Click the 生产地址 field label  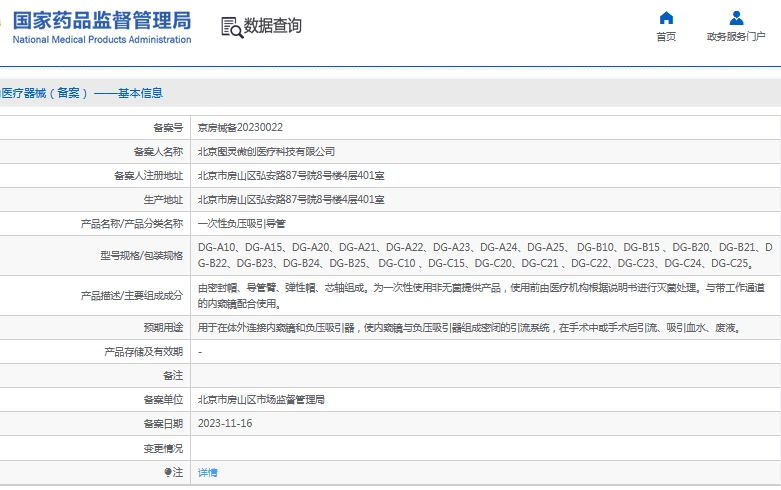point(163,200)
